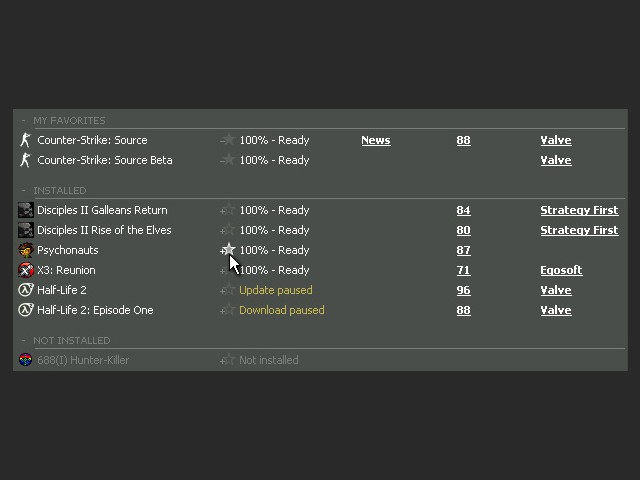Select Disciples II Rise of the Elves title
640x480 pixels.
coord(104,230)
